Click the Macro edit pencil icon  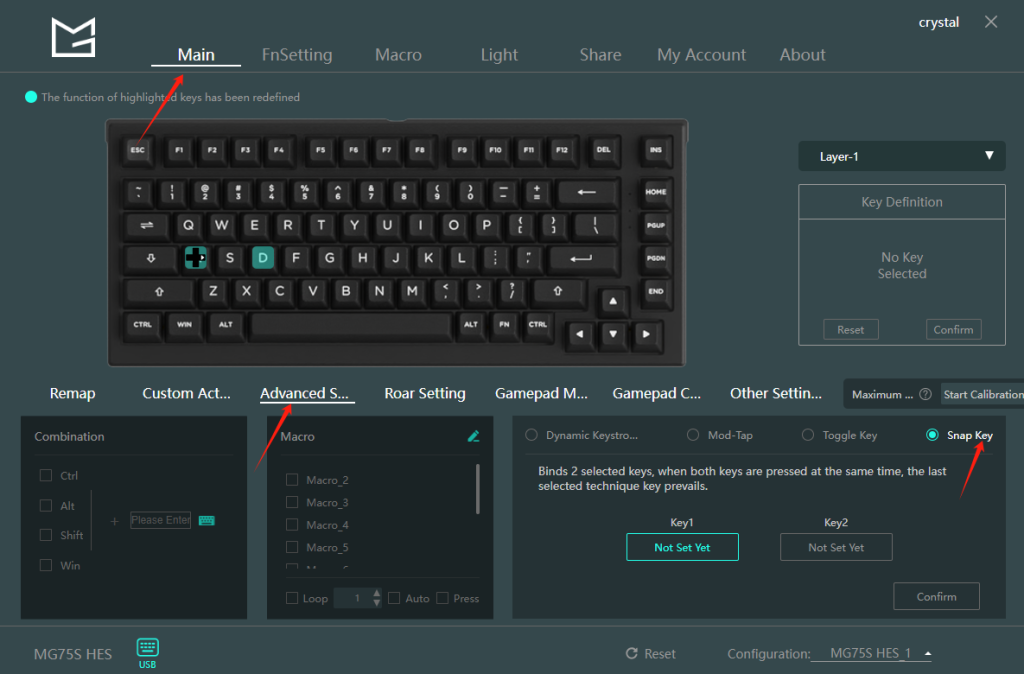point(473,436)
